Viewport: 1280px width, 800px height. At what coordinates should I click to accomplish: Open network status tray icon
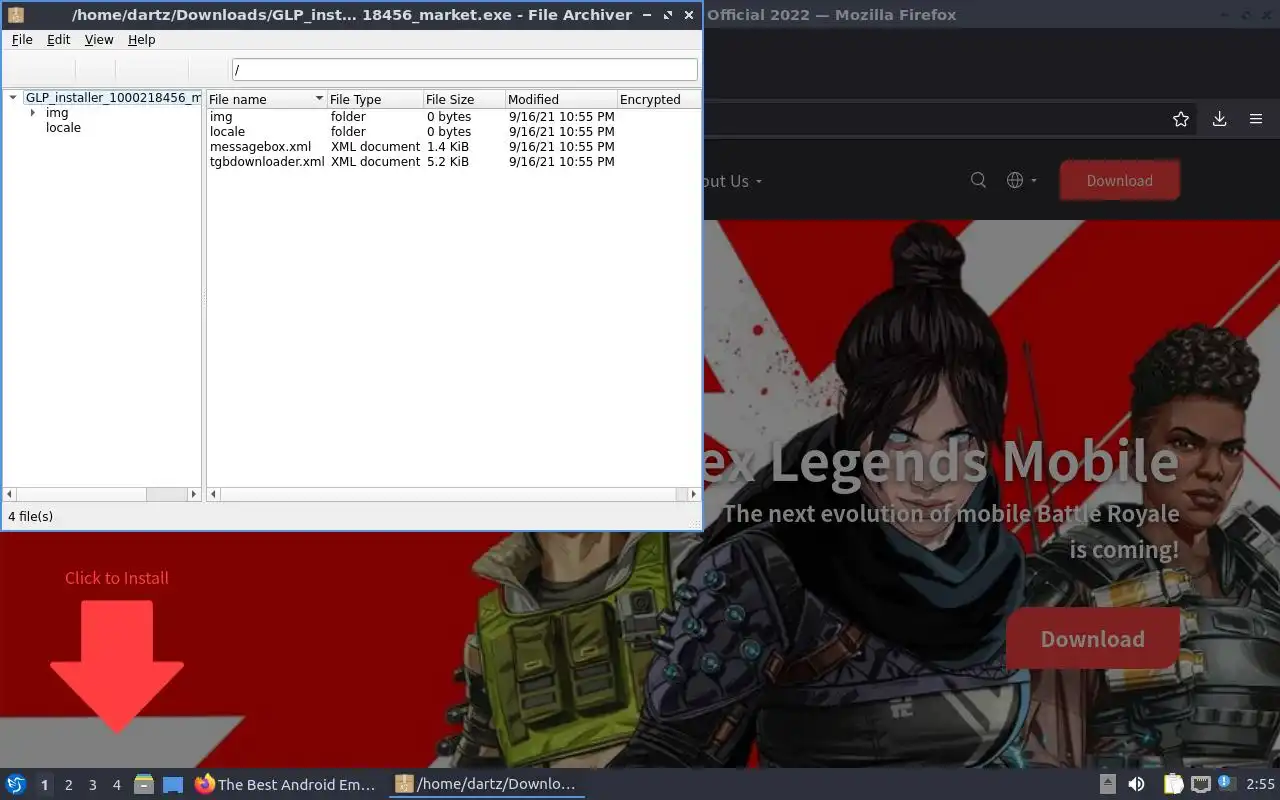pyautogui.click(x=1201, y=784)
